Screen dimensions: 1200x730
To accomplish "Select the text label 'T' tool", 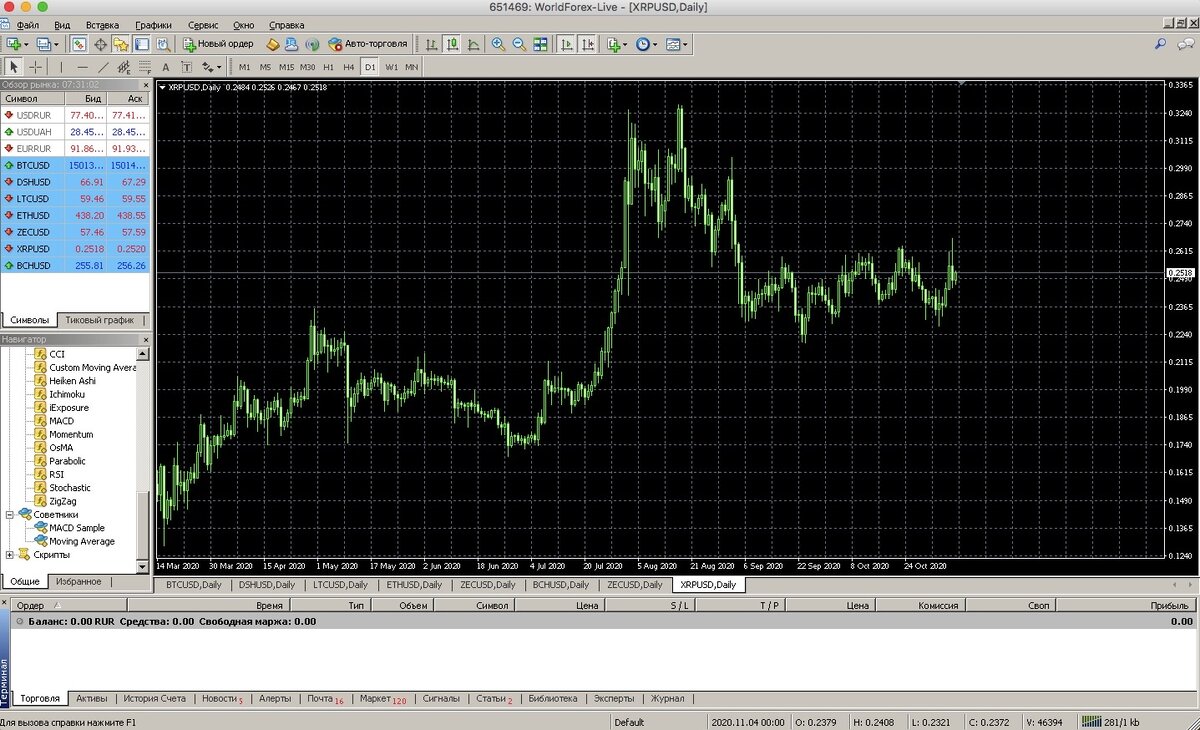I will pyautogui.click(x=186, y=67).
